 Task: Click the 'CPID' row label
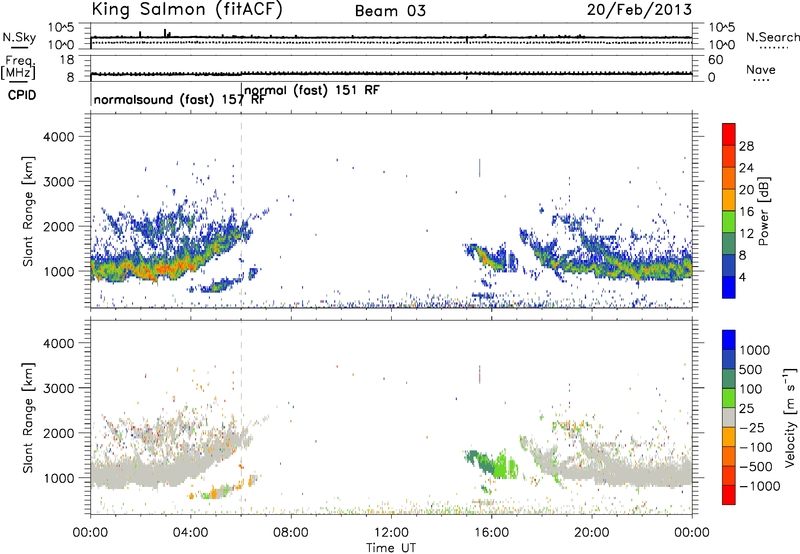tap(22, 95)
